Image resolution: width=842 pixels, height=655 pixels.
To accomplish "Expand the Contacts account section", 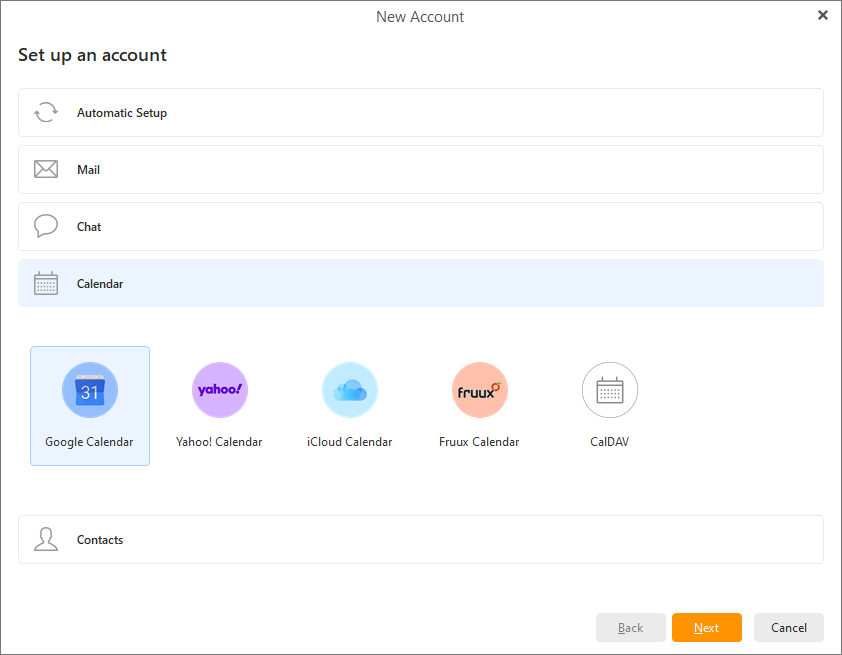I will pyautogui.click(x=420, y=540).
